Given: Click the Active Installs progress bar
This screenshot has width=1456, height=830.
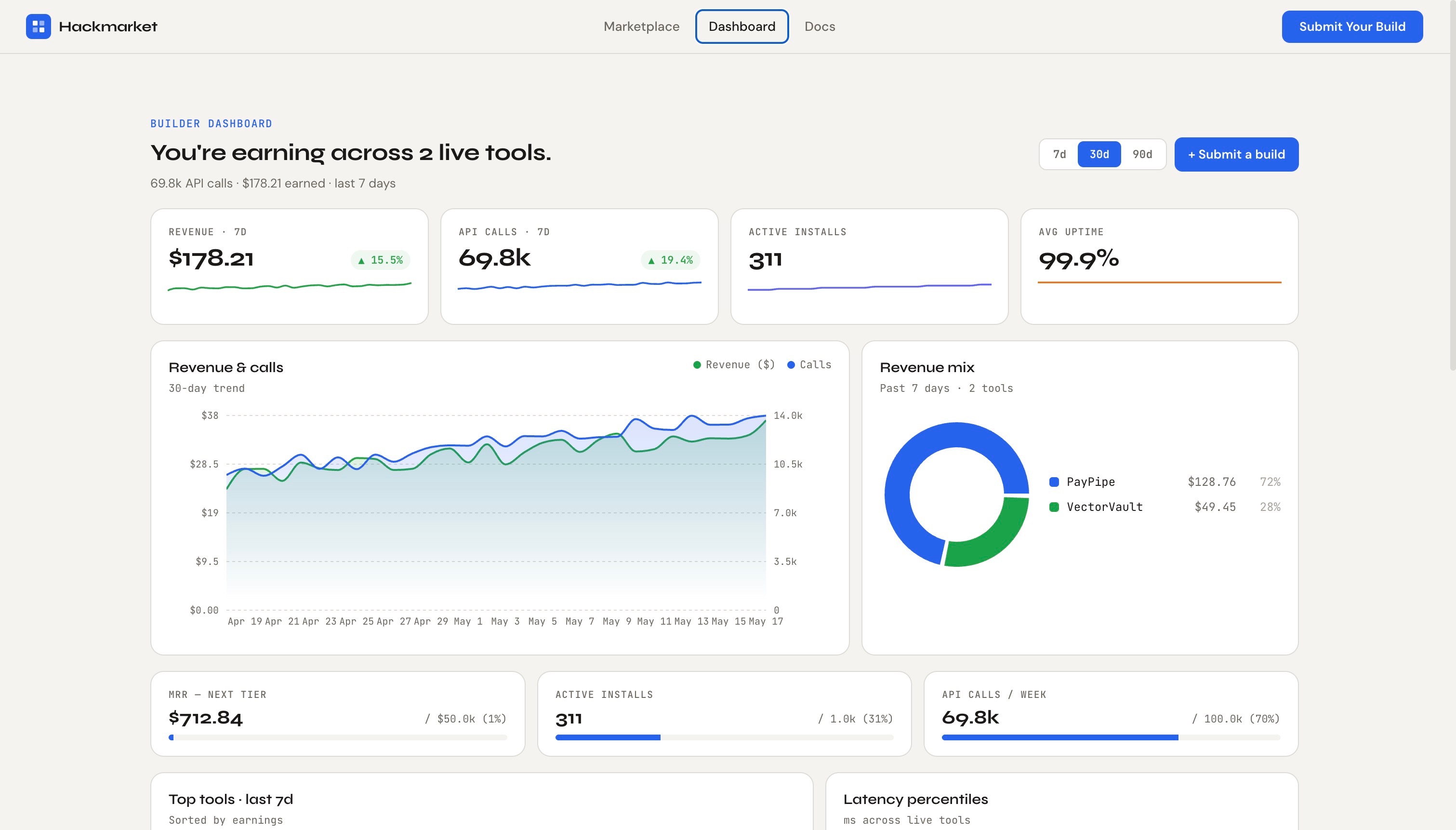Looking at the screenshot, I should [724, 737].
